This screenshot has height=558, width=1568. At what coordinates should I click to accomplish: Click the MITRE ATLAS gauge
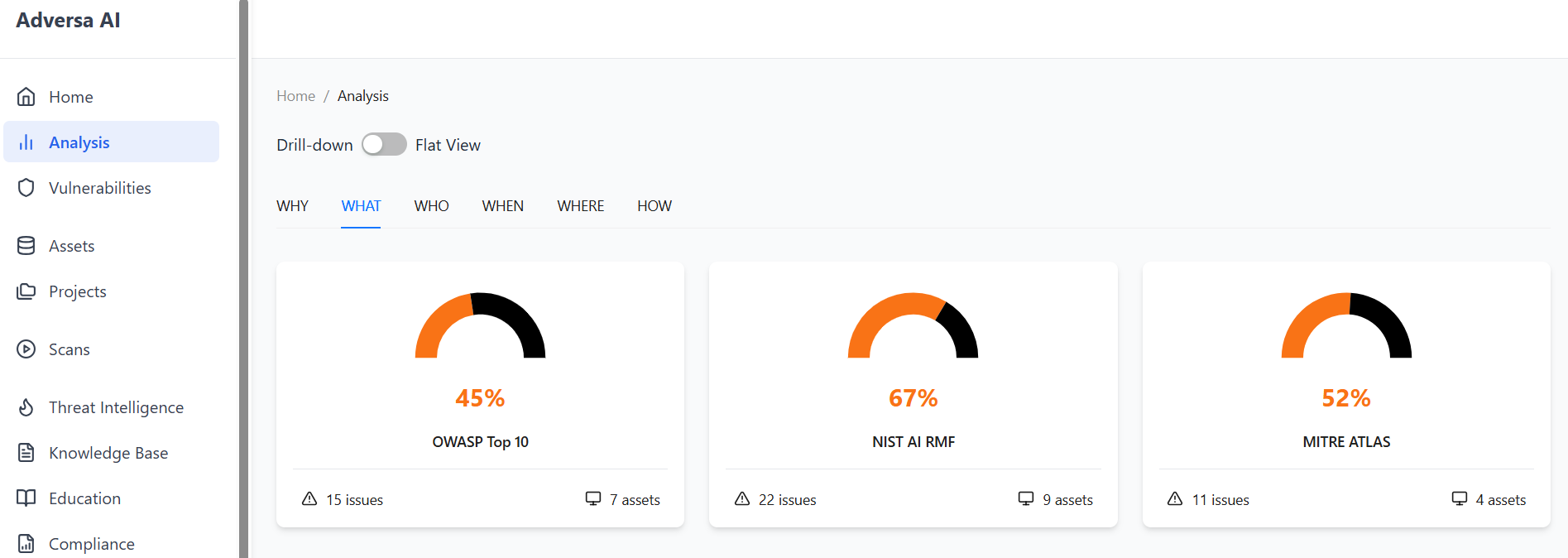[x=1346, y=325]
